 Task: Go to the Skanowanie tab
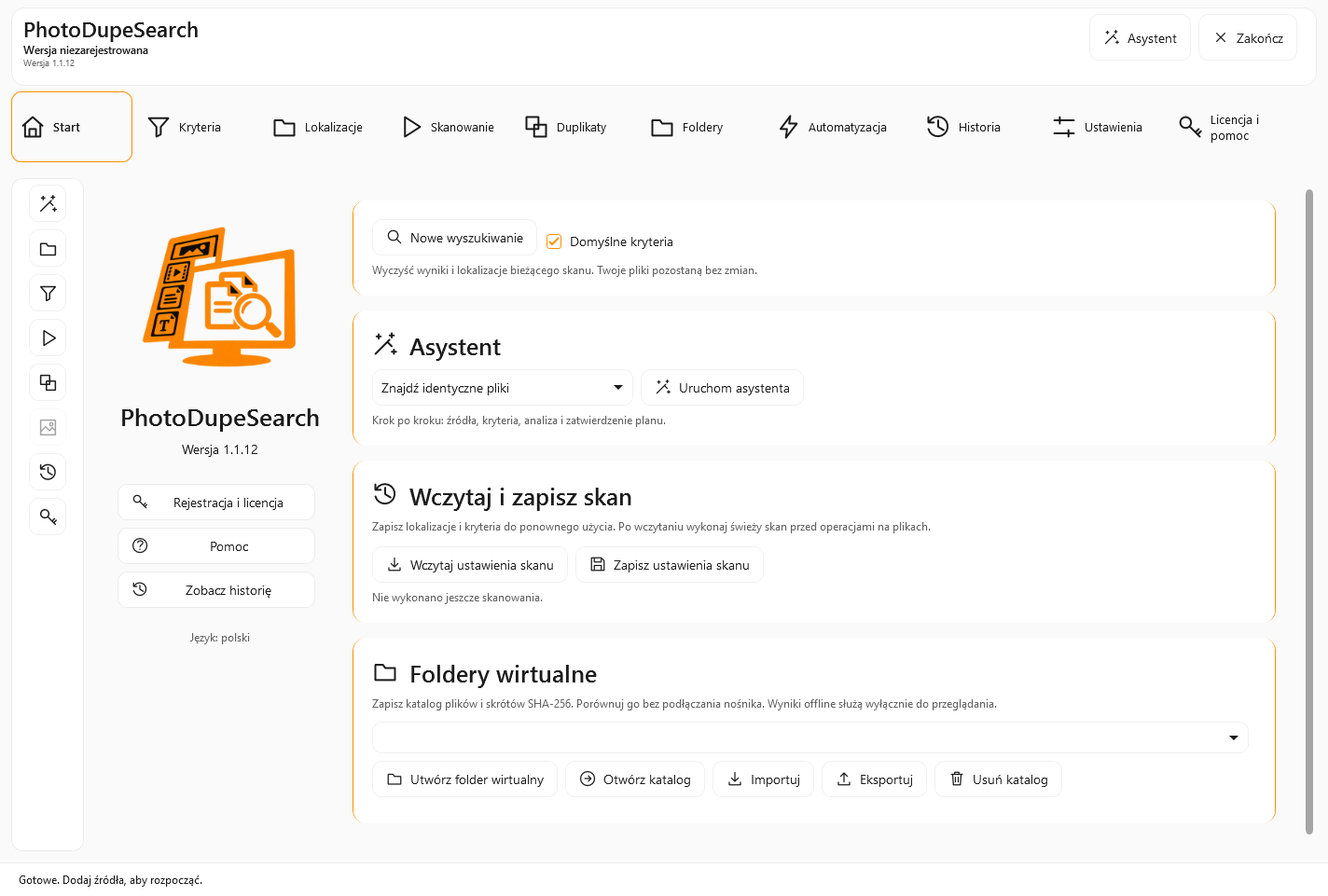point(449,127)
